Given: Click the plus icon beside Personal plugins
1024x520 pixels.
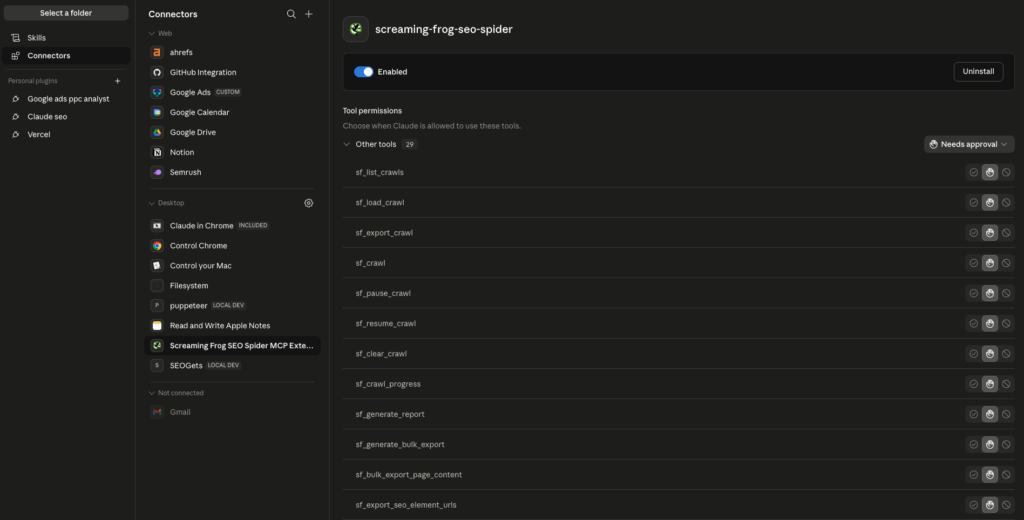Looking at the screenshot, I should click(x=118, y=81).
